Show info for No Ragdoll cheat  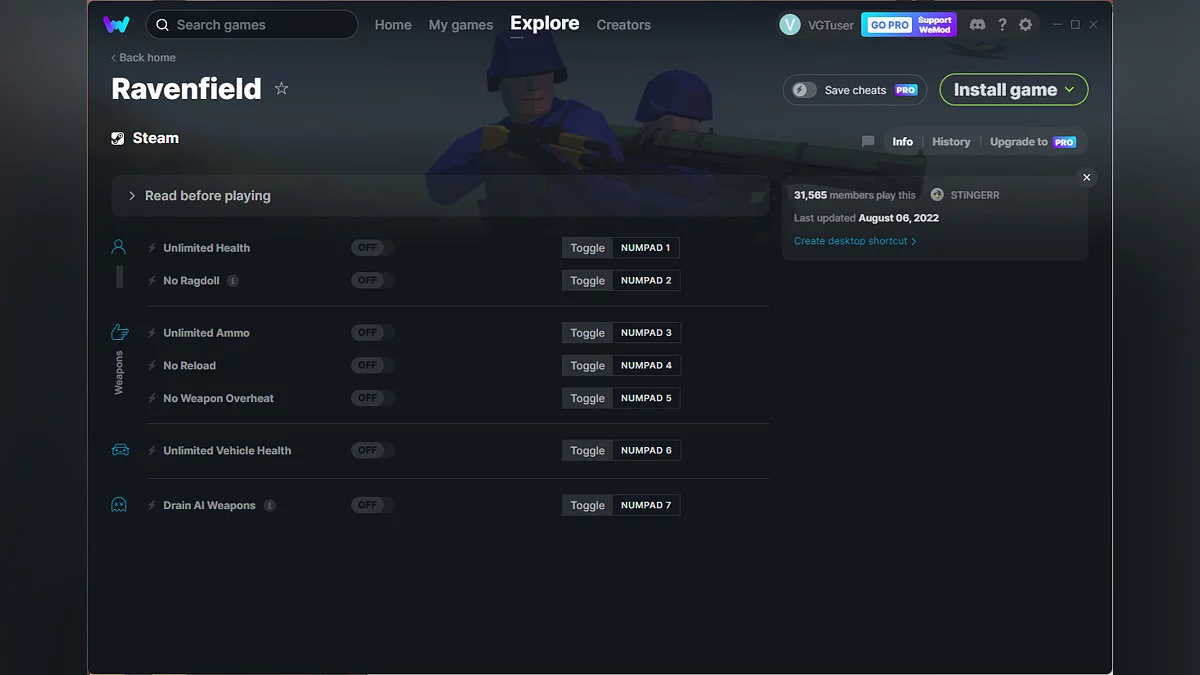[233, 281]
